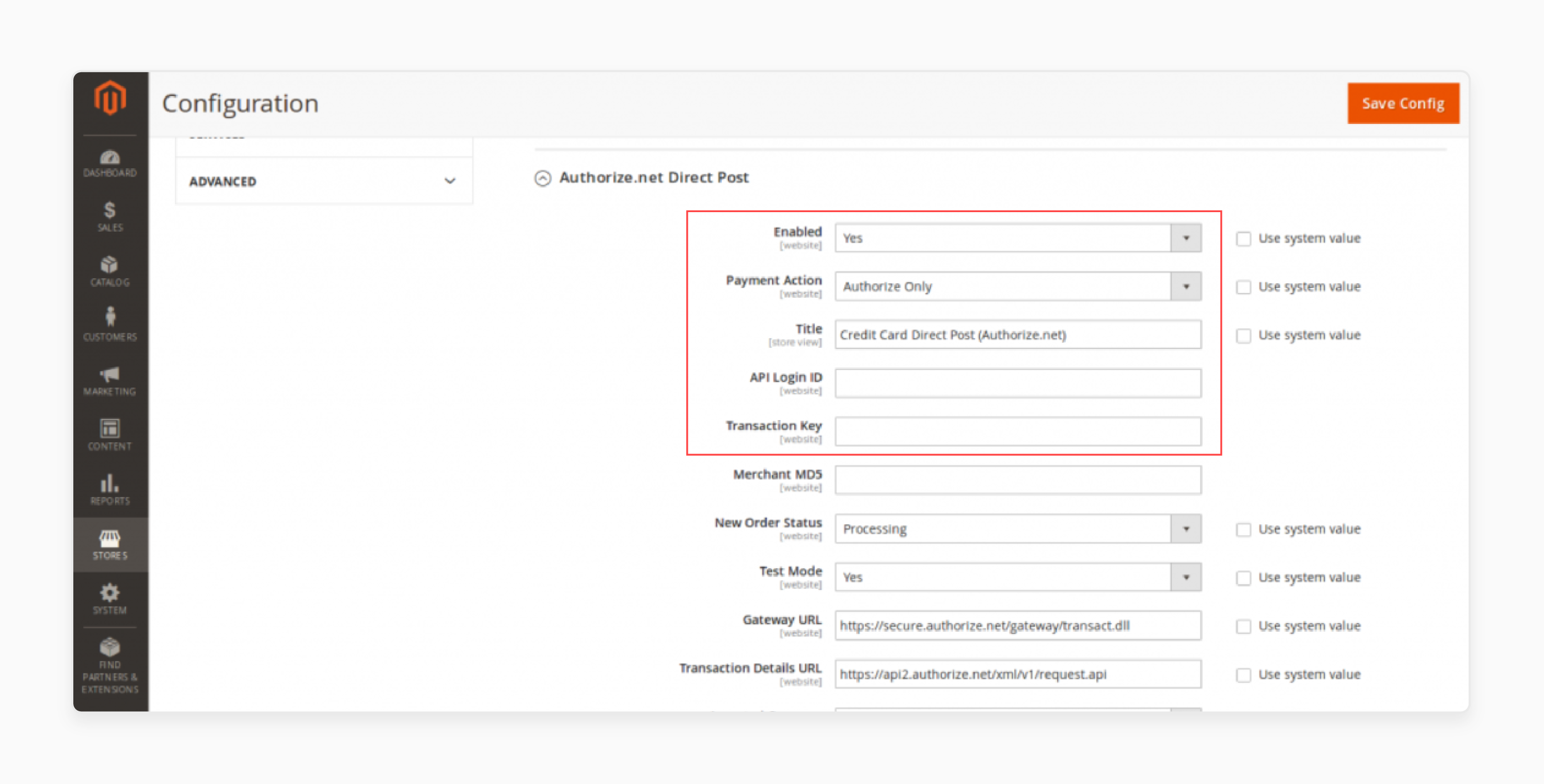Click the Transaction Key label

coord(774,426)
